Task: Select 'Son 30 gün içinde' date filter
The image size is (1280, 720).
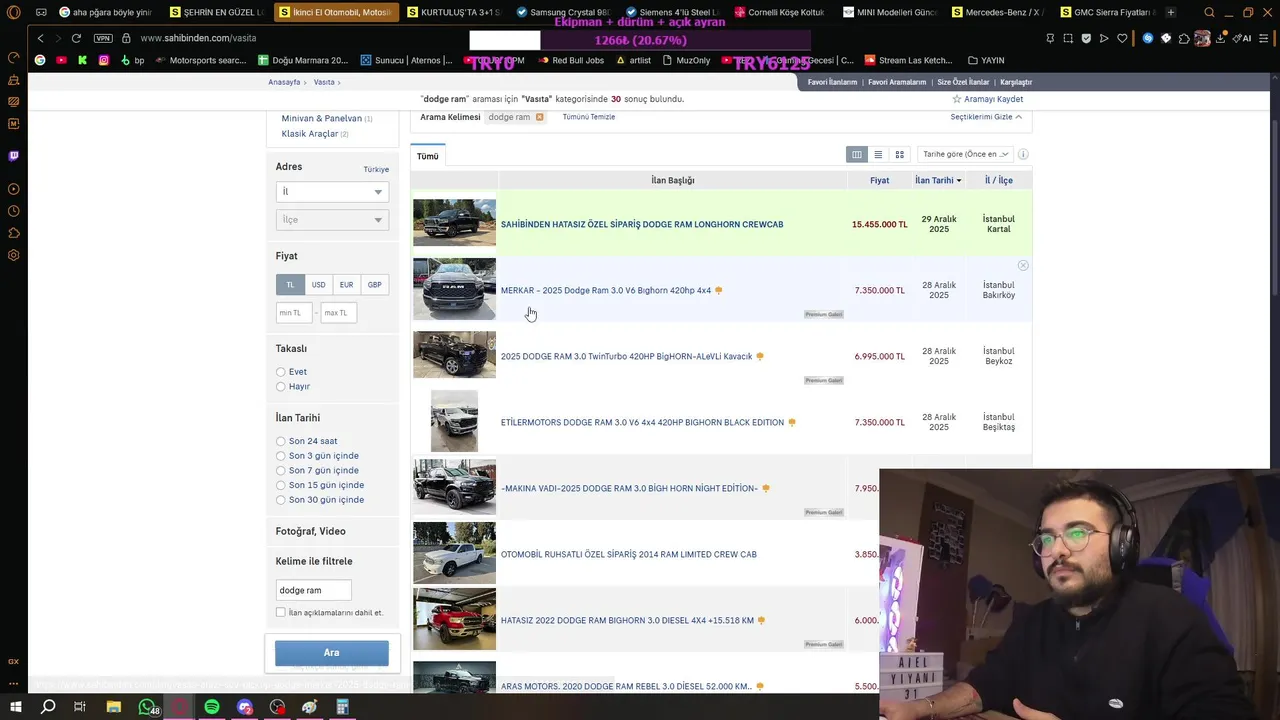Action: [281, 500]
